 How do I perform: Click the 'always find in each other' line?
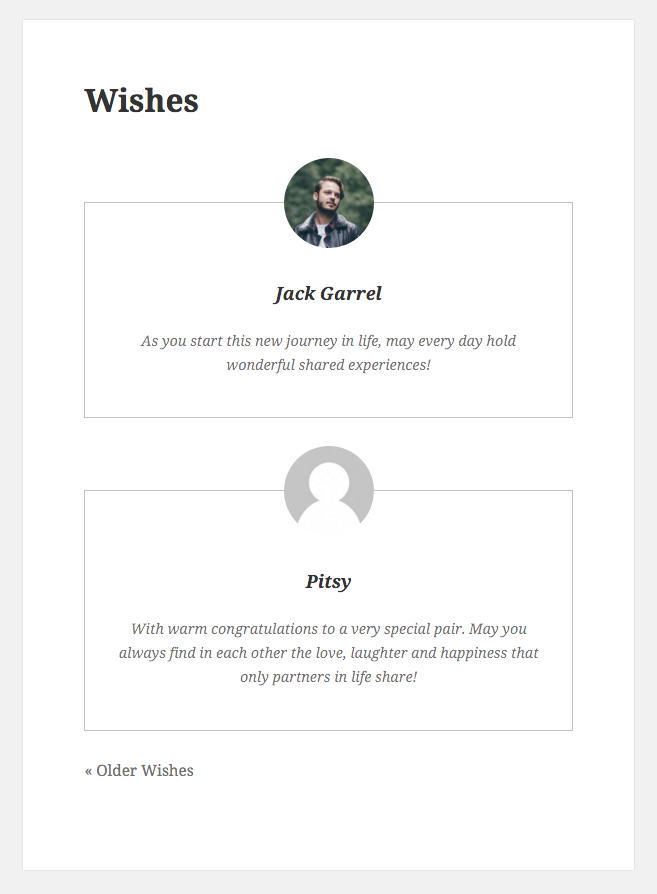pos(328,653)
